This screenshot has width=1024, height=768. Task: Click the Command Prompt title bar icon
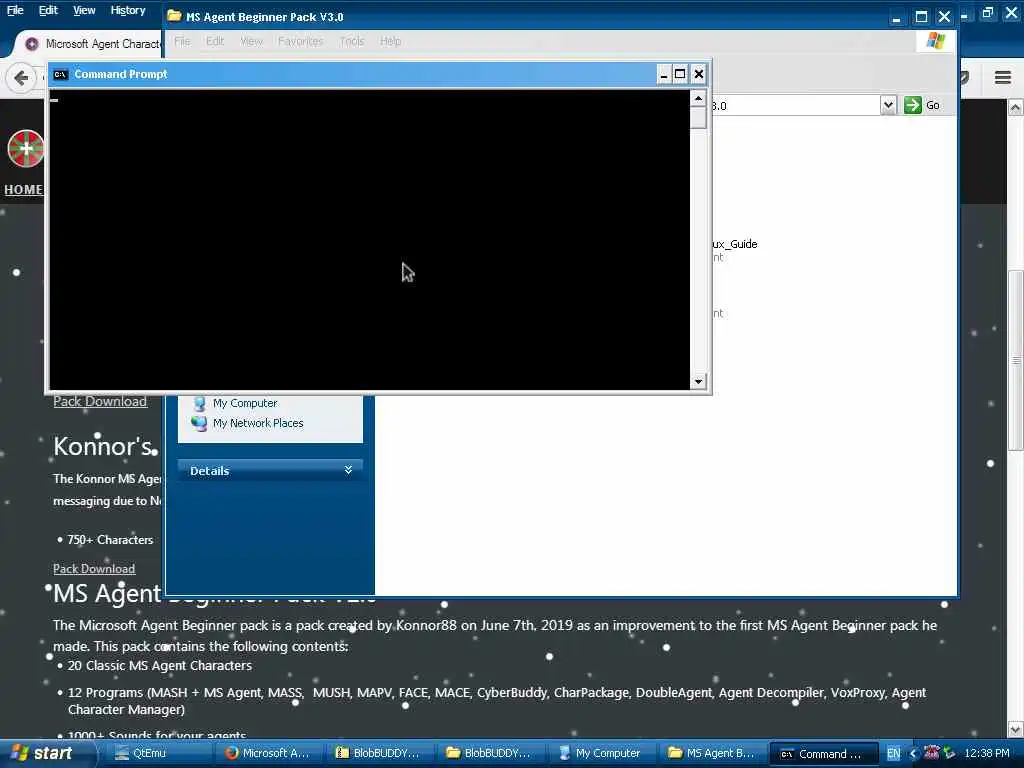61,74
